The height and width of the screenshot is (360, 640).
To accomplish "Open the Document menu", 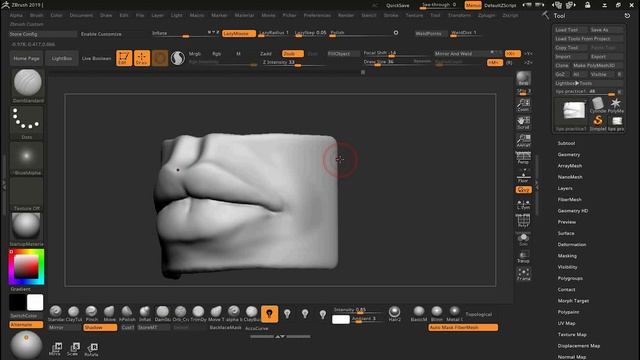I will pyautogui.click(x=81, y=15).
